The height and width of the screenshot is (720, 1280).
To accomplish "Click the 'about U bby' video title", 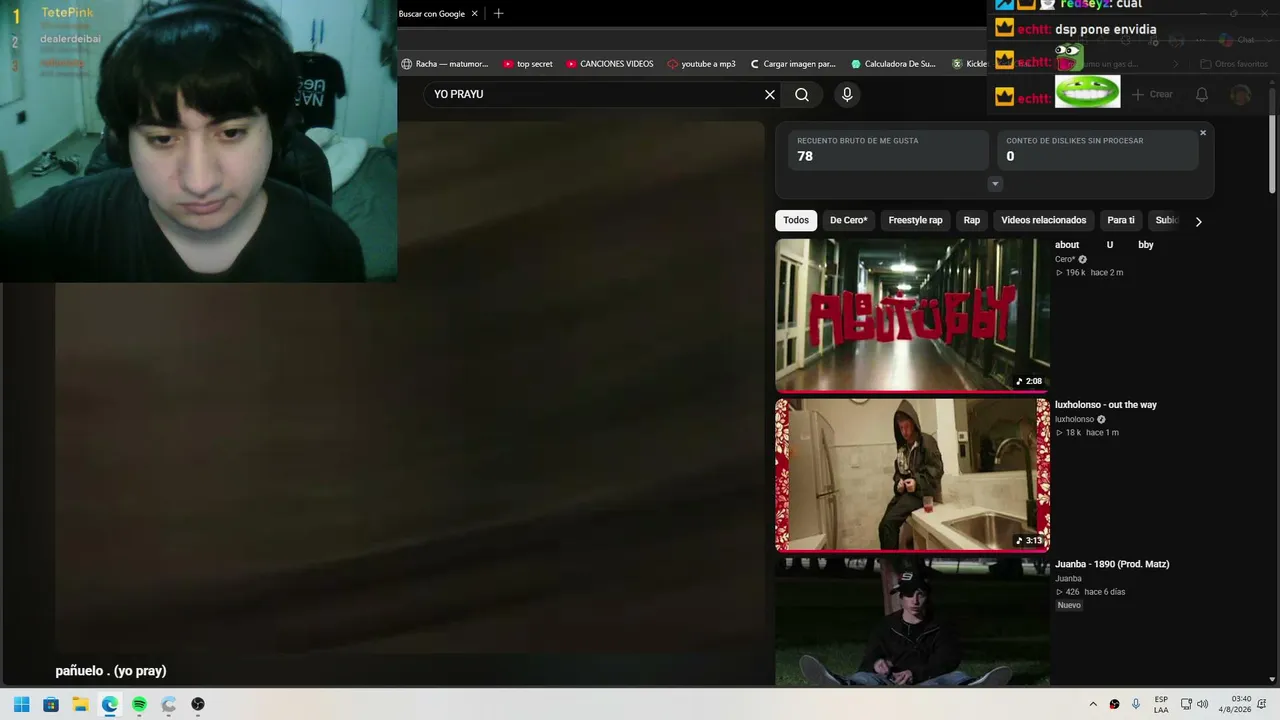I will click(1104, 245).
